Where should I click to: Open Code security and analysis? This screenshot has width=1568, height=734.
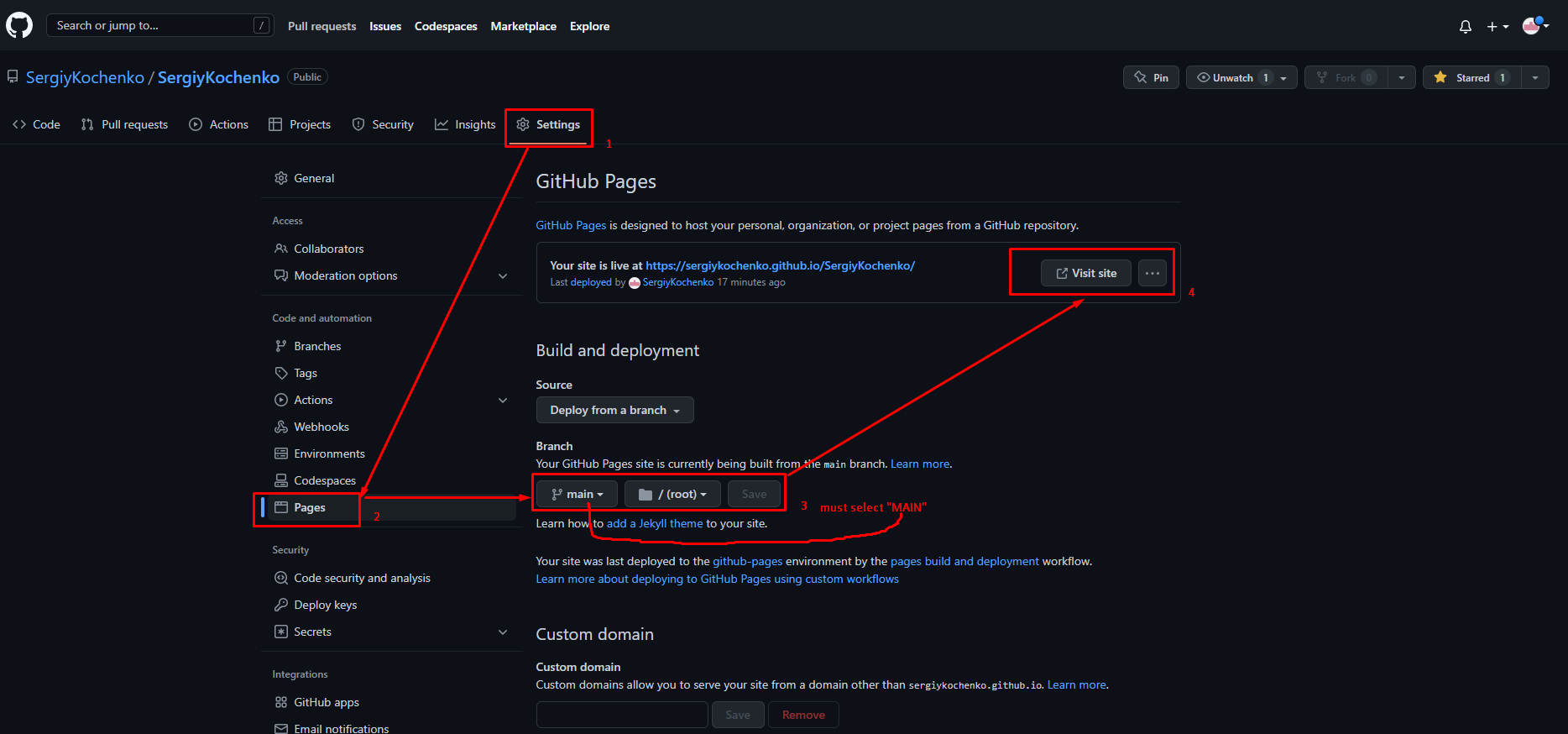(x=391, y=578)
